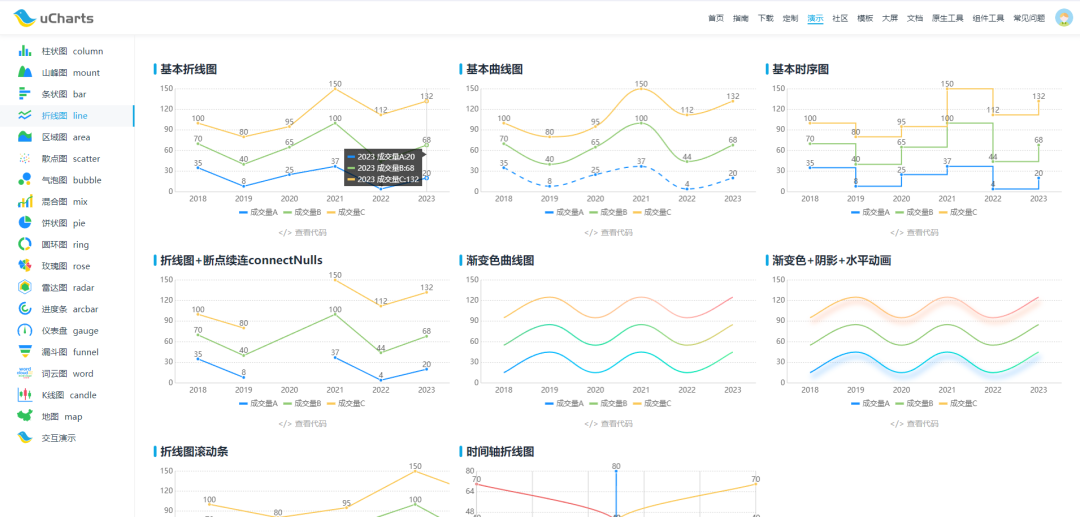1080x517 pixels.
Task: Open the 饼状图 pie chart icon
Action: tap(25, 223)
